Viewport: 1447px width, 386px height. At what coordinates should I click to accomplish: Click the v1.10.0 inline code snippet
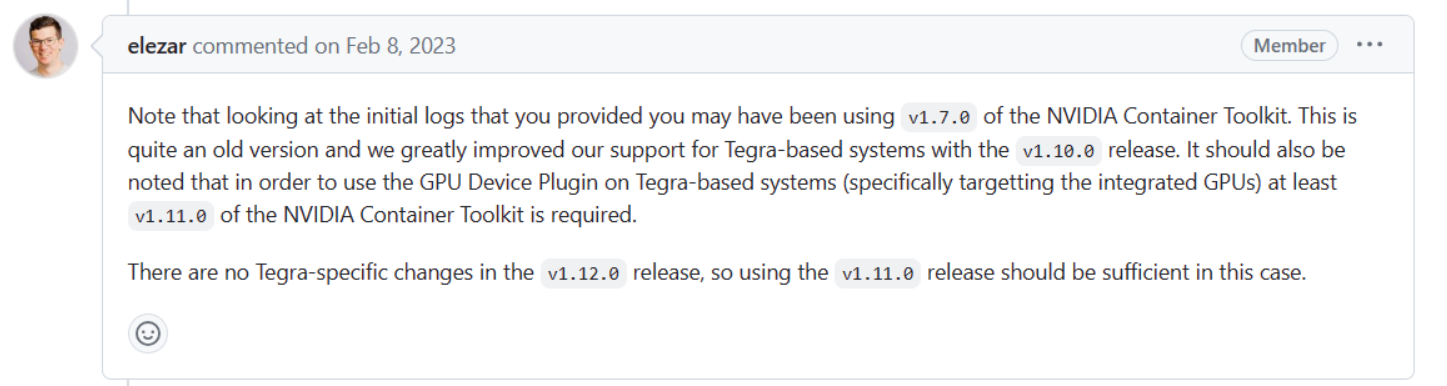coord(1060,152)
